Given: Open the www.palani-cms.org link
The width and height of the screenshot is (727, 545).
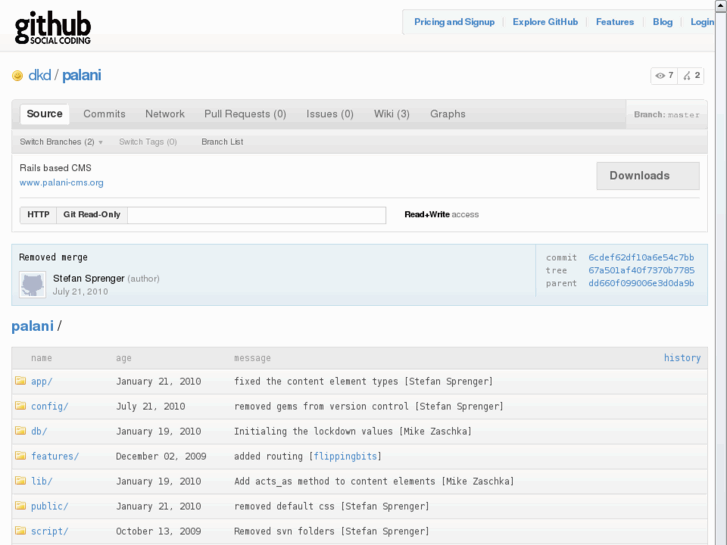Looking at the screenshot, I should pyautogui.click(x=61, y=183).
